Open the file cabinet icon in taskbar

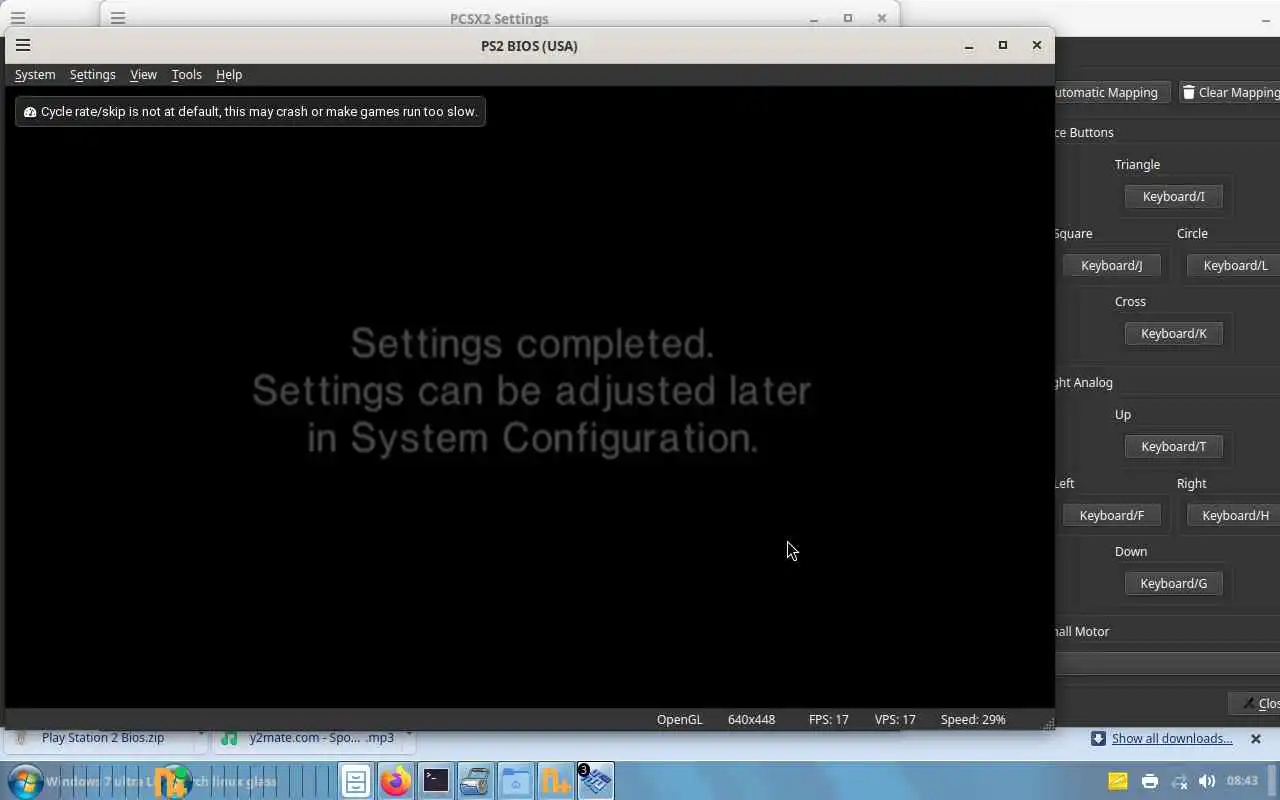pos(355,781)
